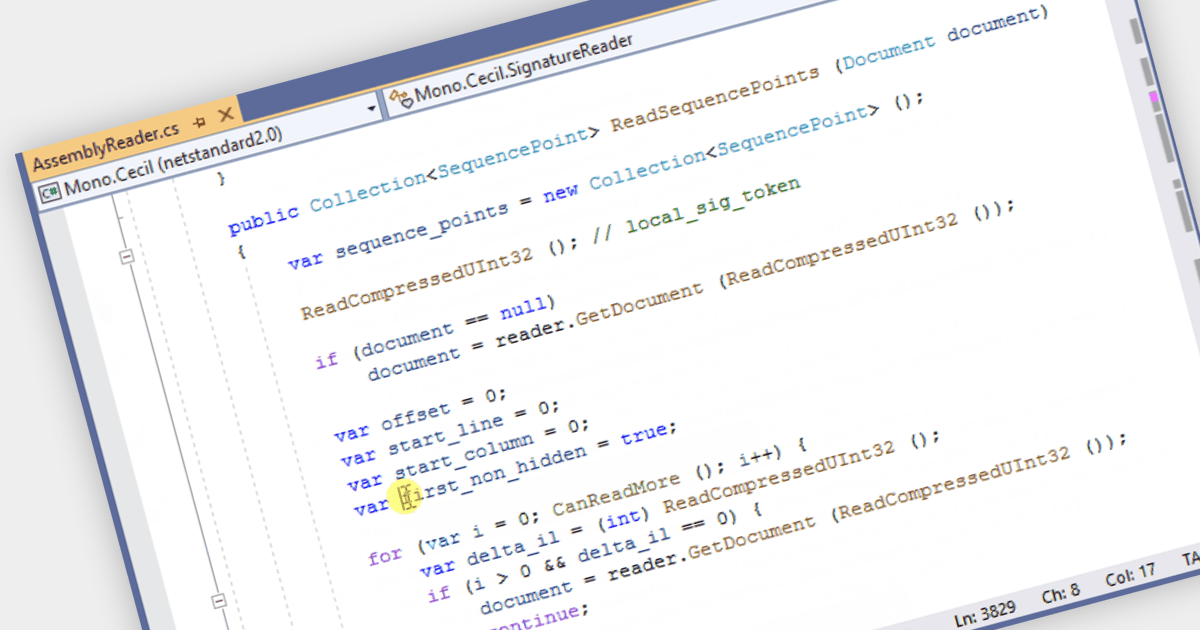1200x630 pixels.
Task: Click the Ch: 8 status indicator
Action: tap(1061, 592)
